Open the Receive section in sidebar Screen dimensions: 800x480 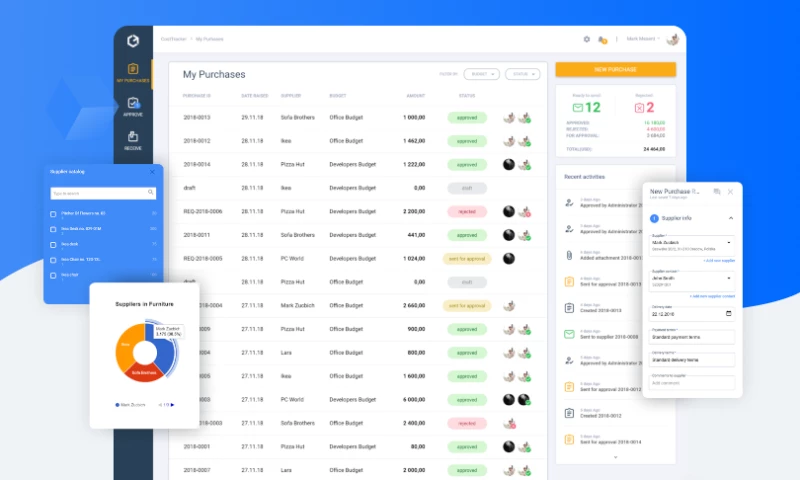(x=133, y=140)
